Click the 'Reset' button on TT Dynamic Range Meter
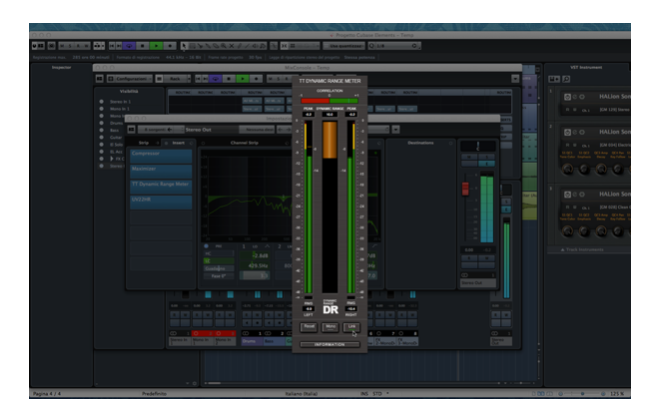The image size is (668, 419). coord(309,327)
